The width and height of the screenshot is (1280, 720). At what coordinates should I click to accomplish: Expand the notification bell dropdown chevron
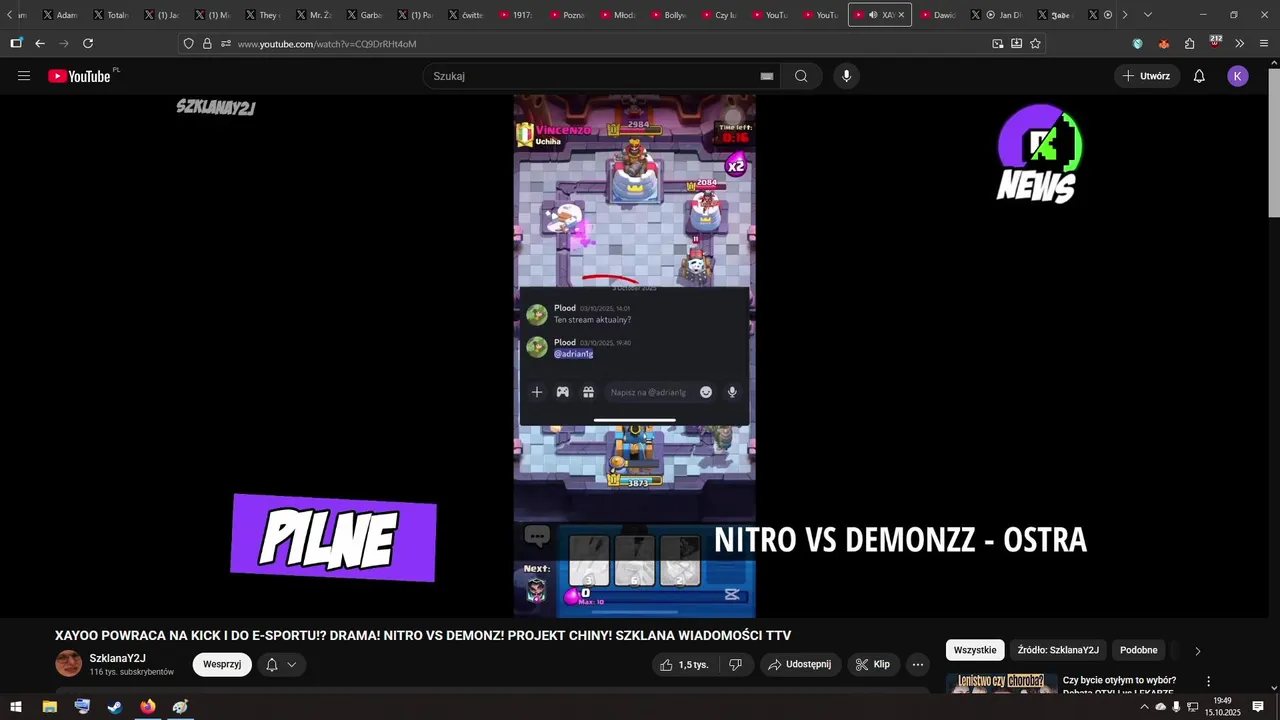point(292,664)
